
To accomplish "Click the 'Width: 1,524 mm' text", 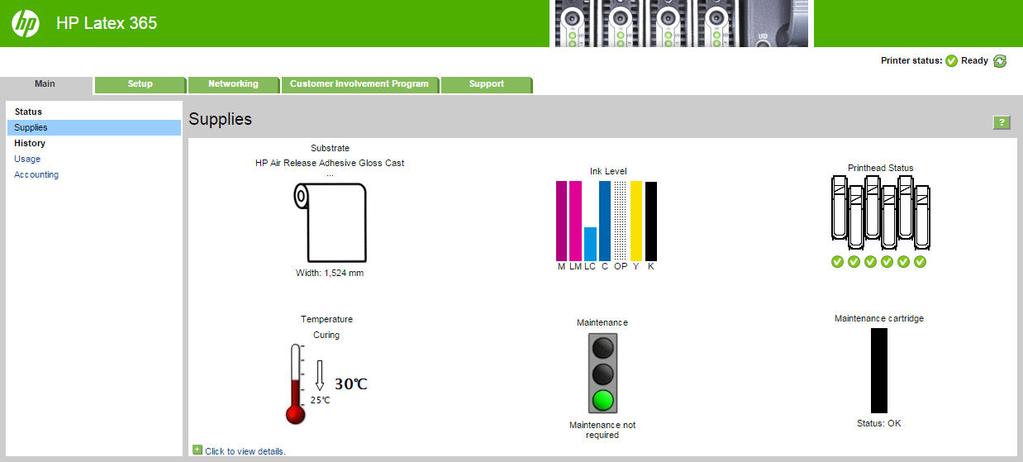I will pos(329,273).
